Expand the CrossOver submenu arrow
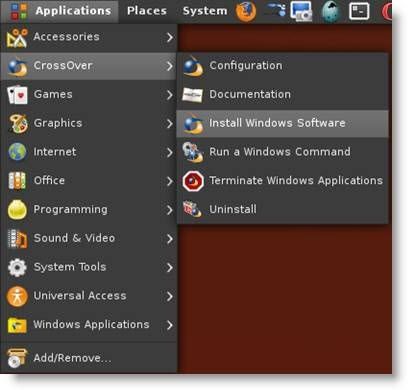The image size is (408, 390). tap(170, 66)
